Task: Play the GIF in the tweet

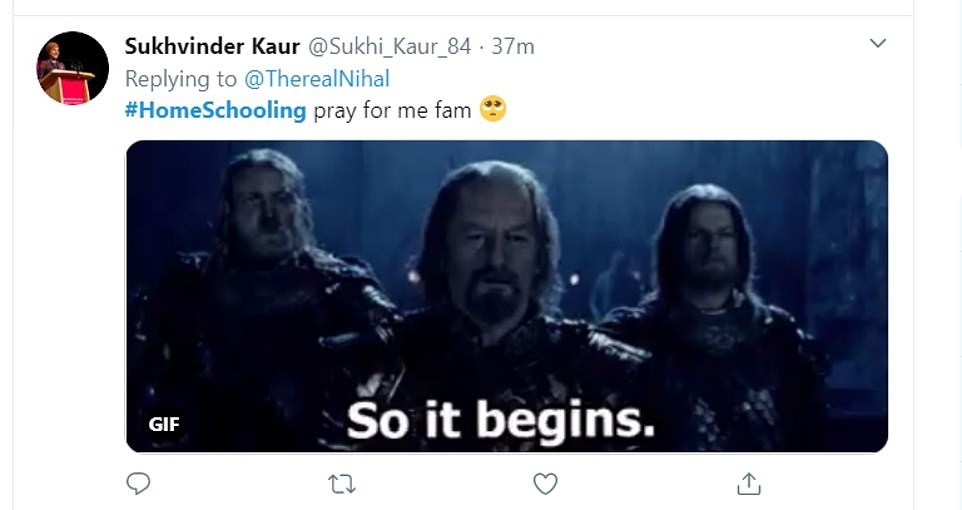Action: pyautogui.click(x=506, y=296)
